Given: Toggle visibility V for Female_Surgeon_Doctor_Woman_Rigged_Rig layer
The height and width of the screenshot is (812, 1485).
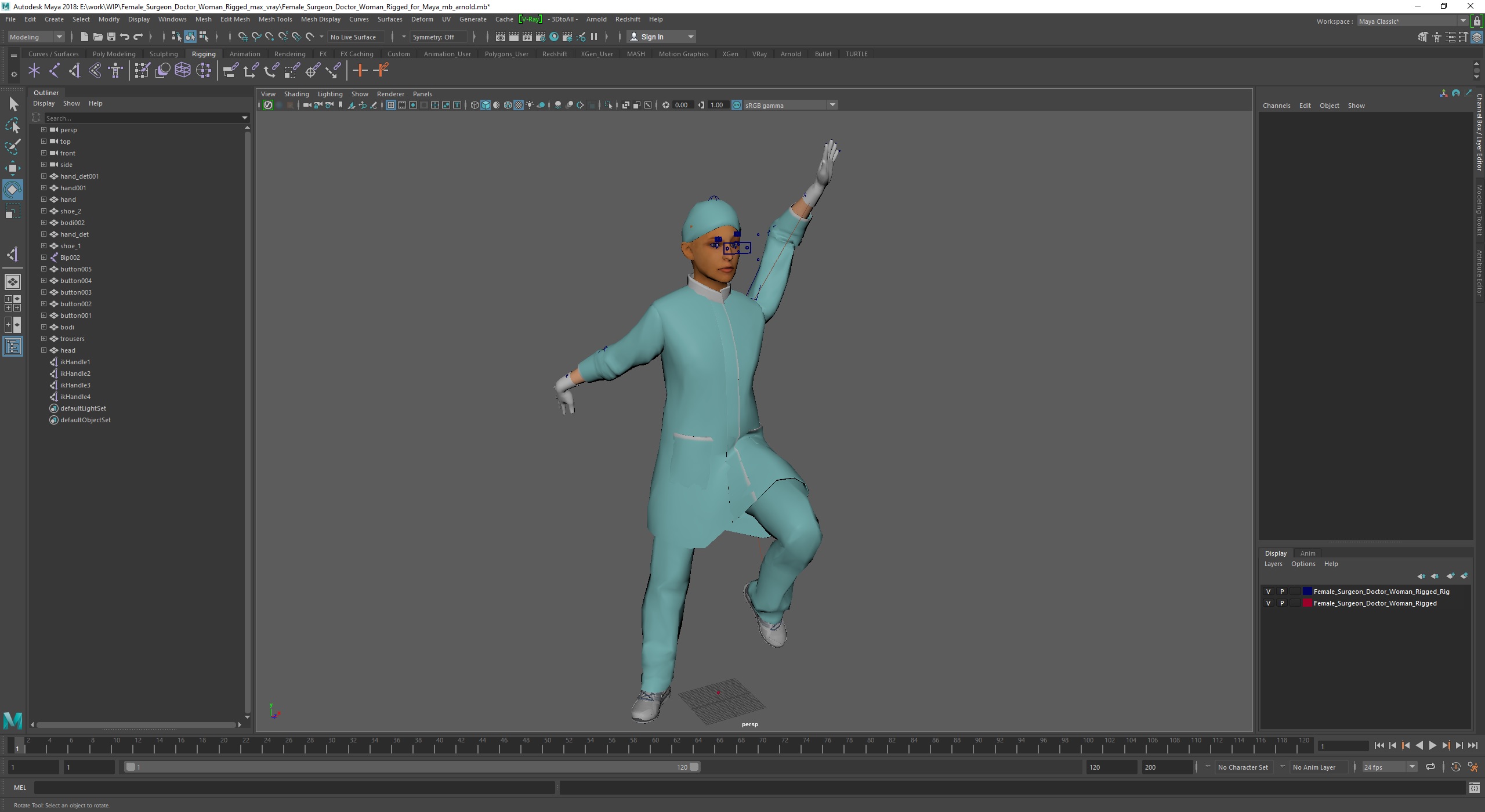Looking at the screenshot, I should [x=1268, y=591].
